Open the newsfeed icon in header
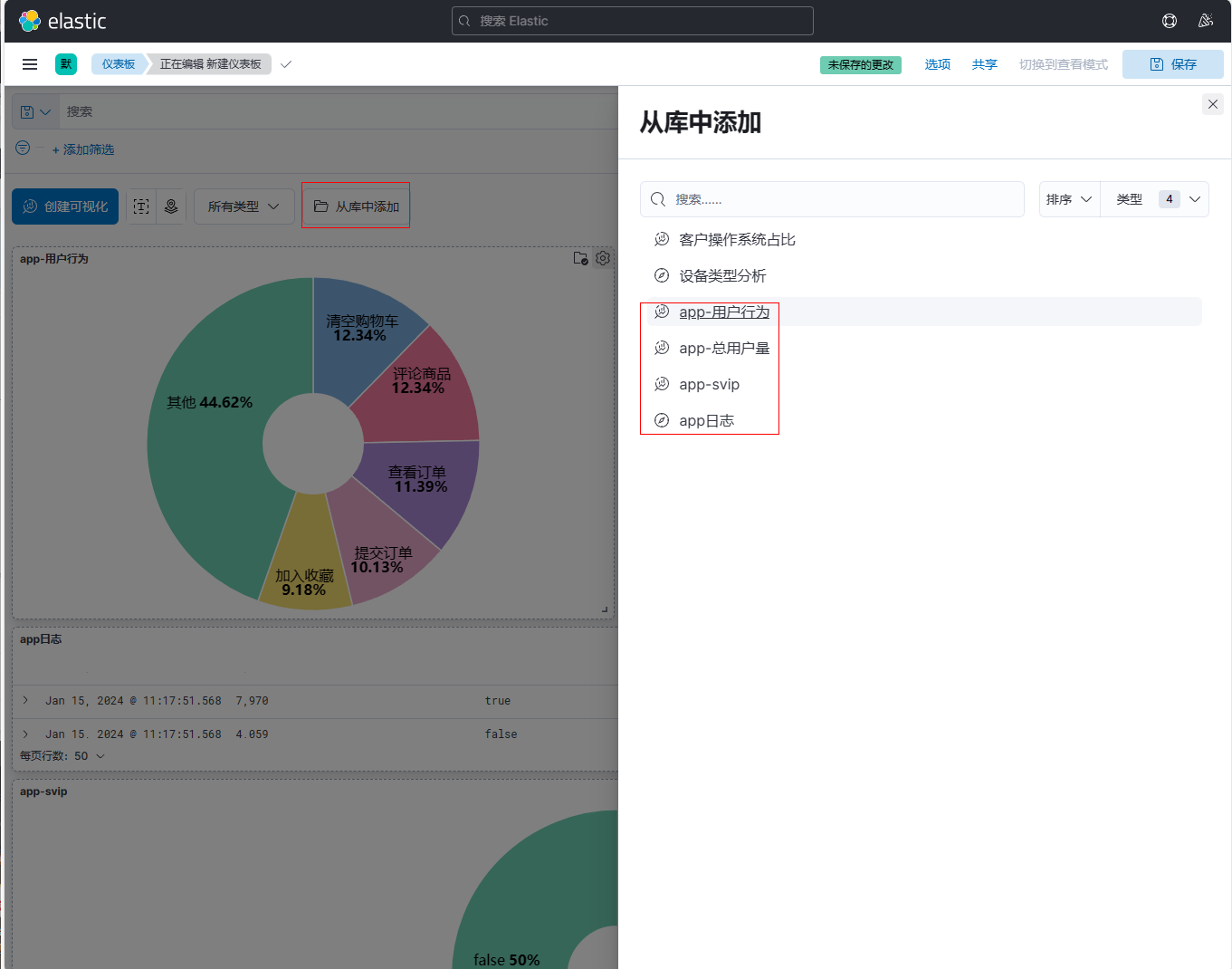This screenshot has width=1232, height=969. point(1205,21)
